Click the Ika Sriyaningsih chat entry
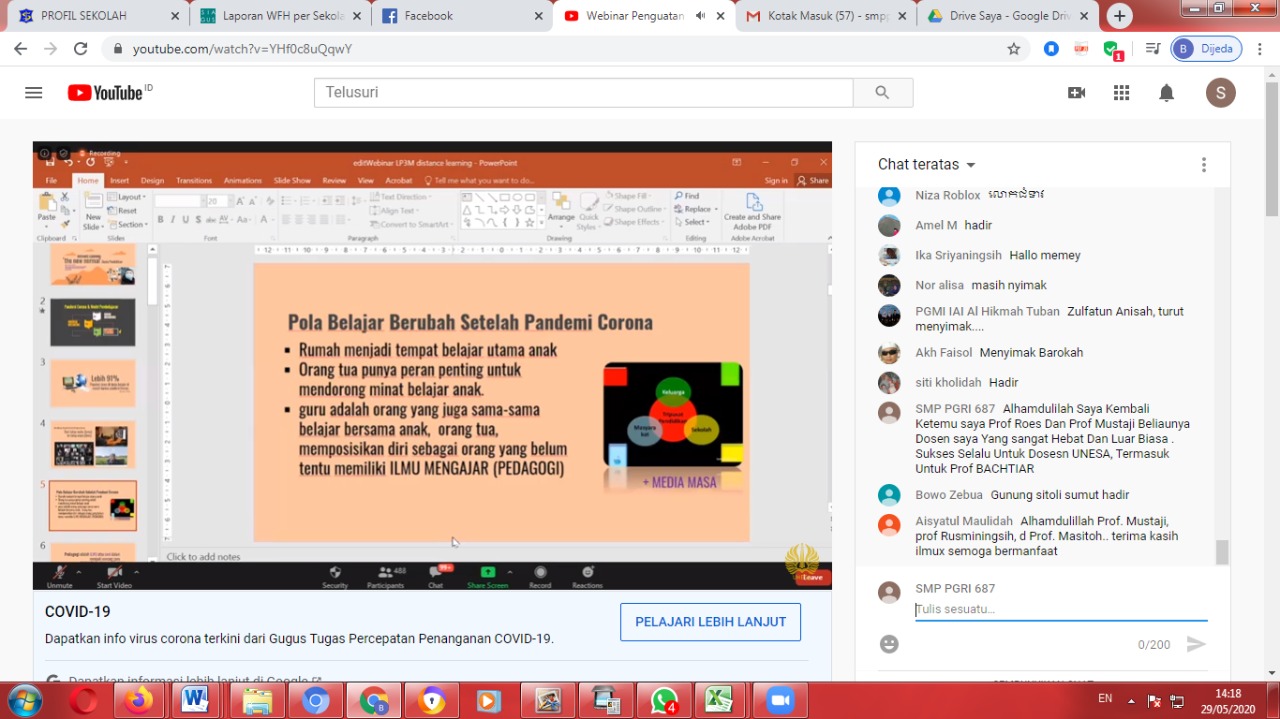 [1044, 255]
